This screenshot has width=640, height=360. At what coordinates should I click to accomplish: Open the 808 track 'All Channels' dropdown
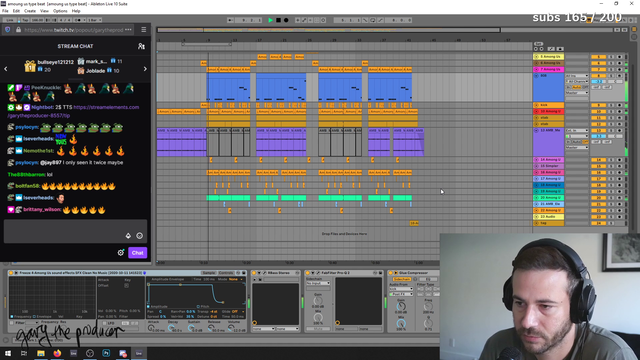(x=577, y=82)
